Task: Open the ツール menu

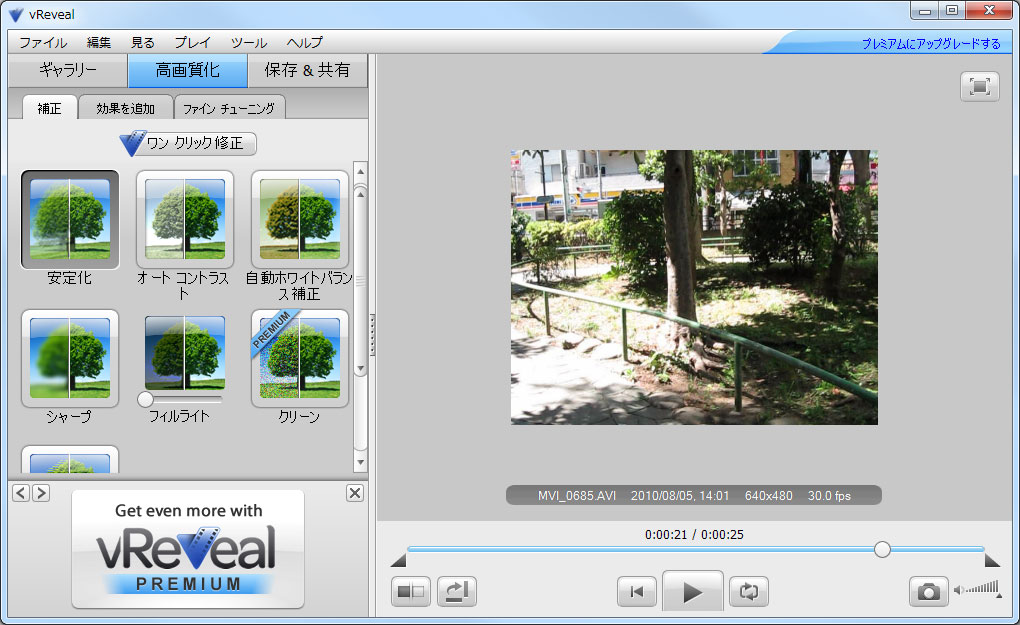Action: pos(246,43)
